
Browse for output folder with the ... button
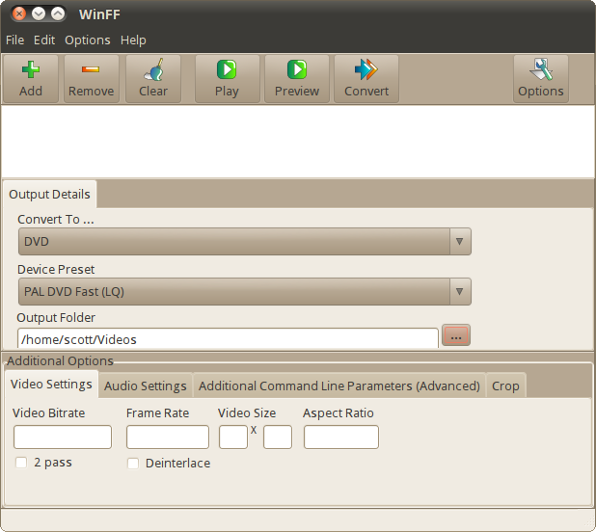(456, 335)
